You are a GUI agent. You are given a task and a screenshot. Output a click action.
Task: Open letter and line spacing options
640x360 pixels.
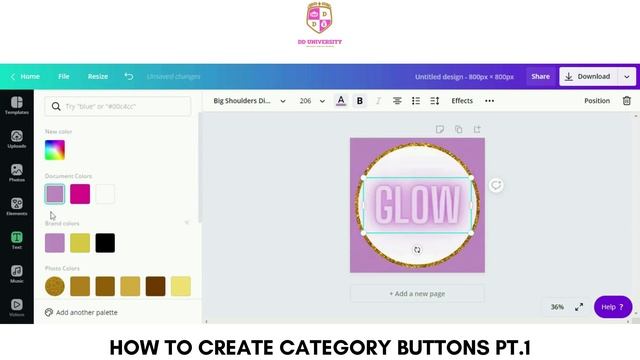tap(435, 101)
